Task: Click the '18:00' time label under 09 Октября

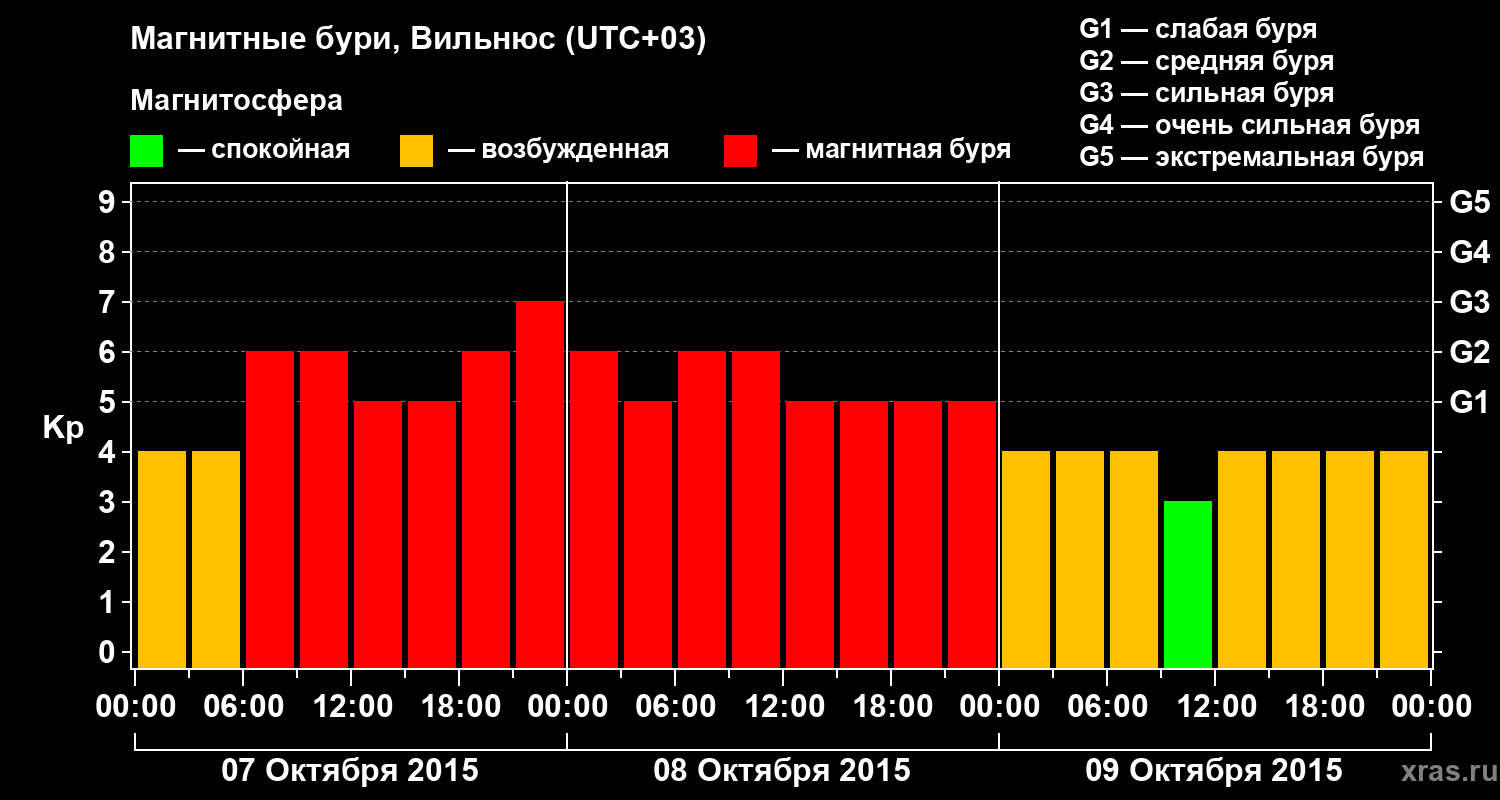Action: click(1323, 706)
